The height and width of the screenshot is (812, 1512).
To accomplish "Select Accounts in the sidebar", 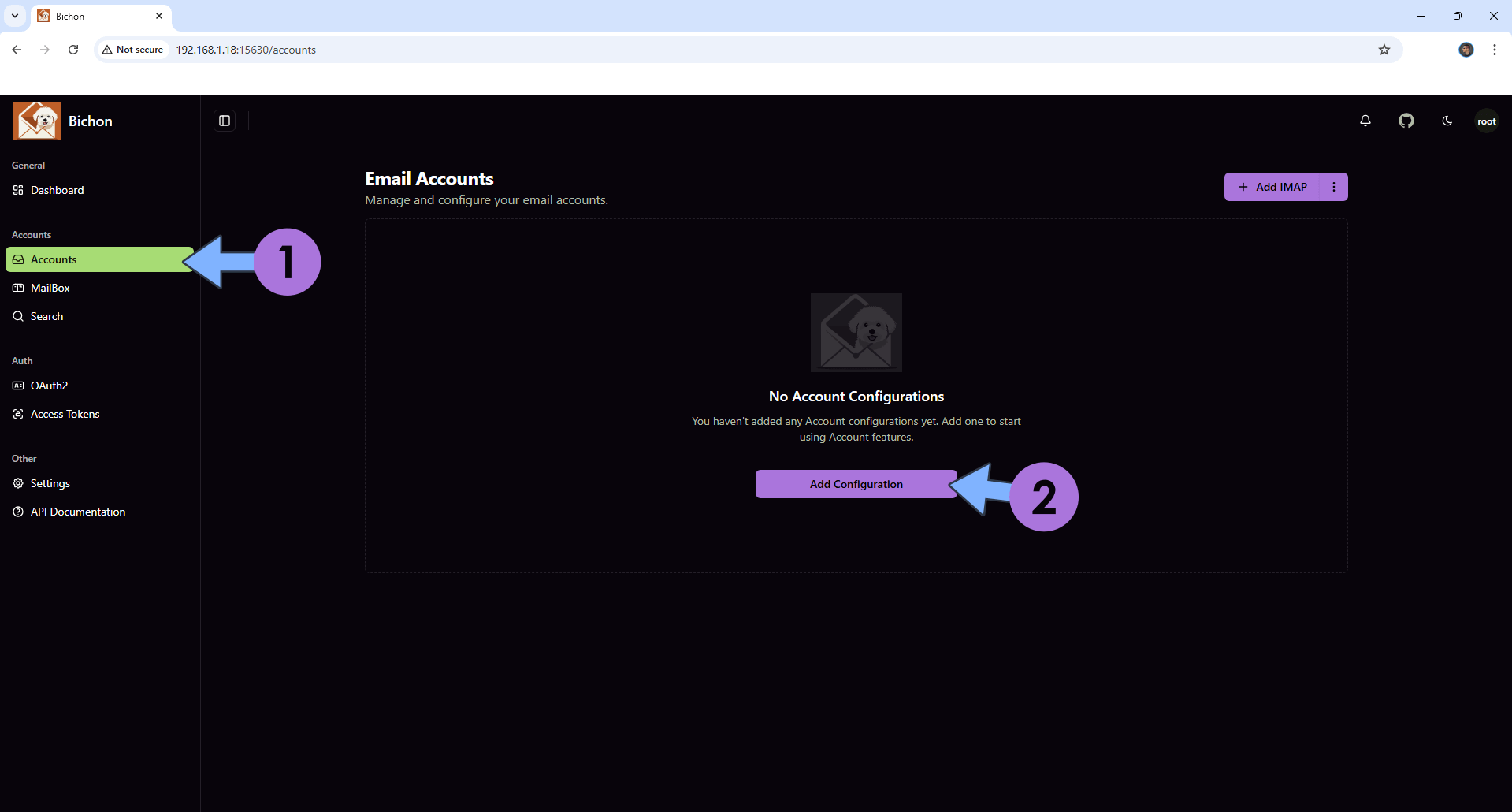I will (x=54, y=259).
